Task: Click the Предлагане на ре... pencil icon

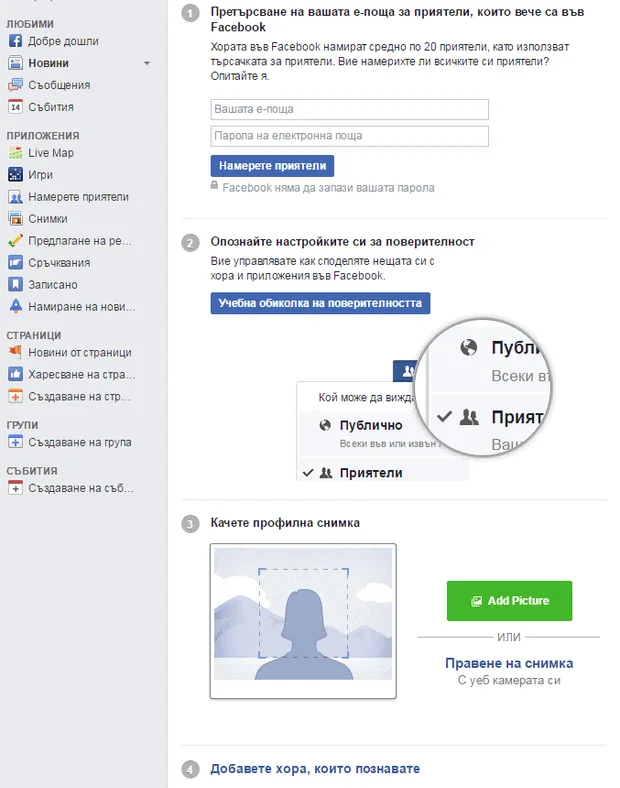Action: coord(16,241)
